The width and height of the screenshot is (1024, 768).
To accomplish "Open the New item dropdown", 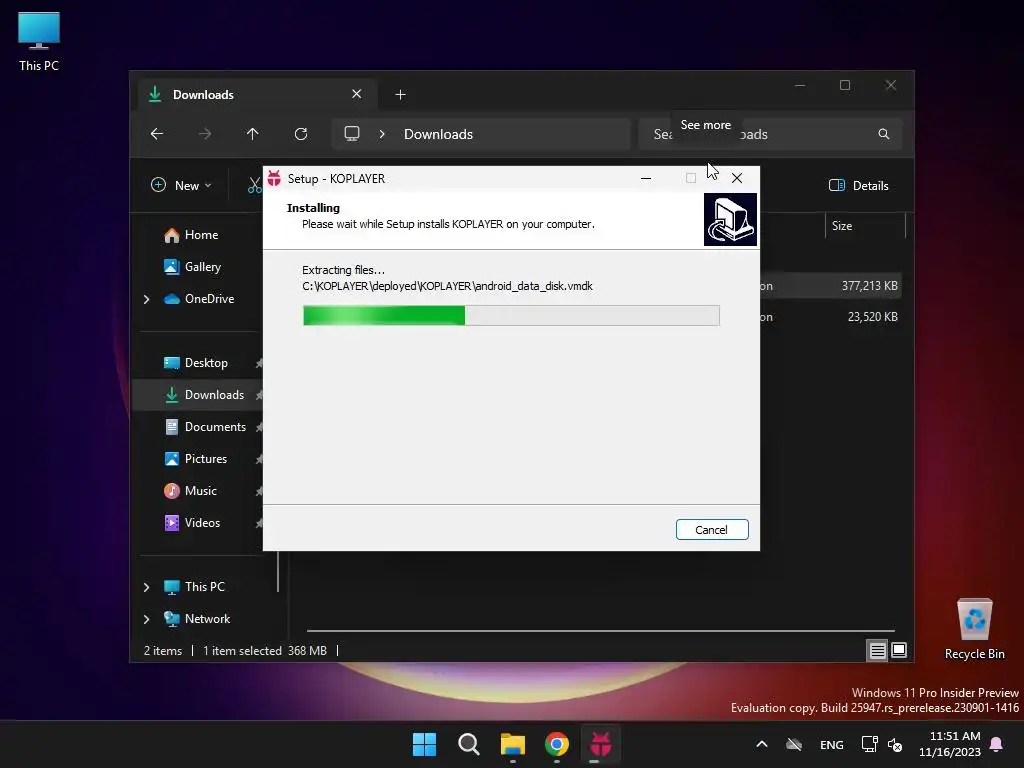I will pyautogui.click(x=181, y=185).
